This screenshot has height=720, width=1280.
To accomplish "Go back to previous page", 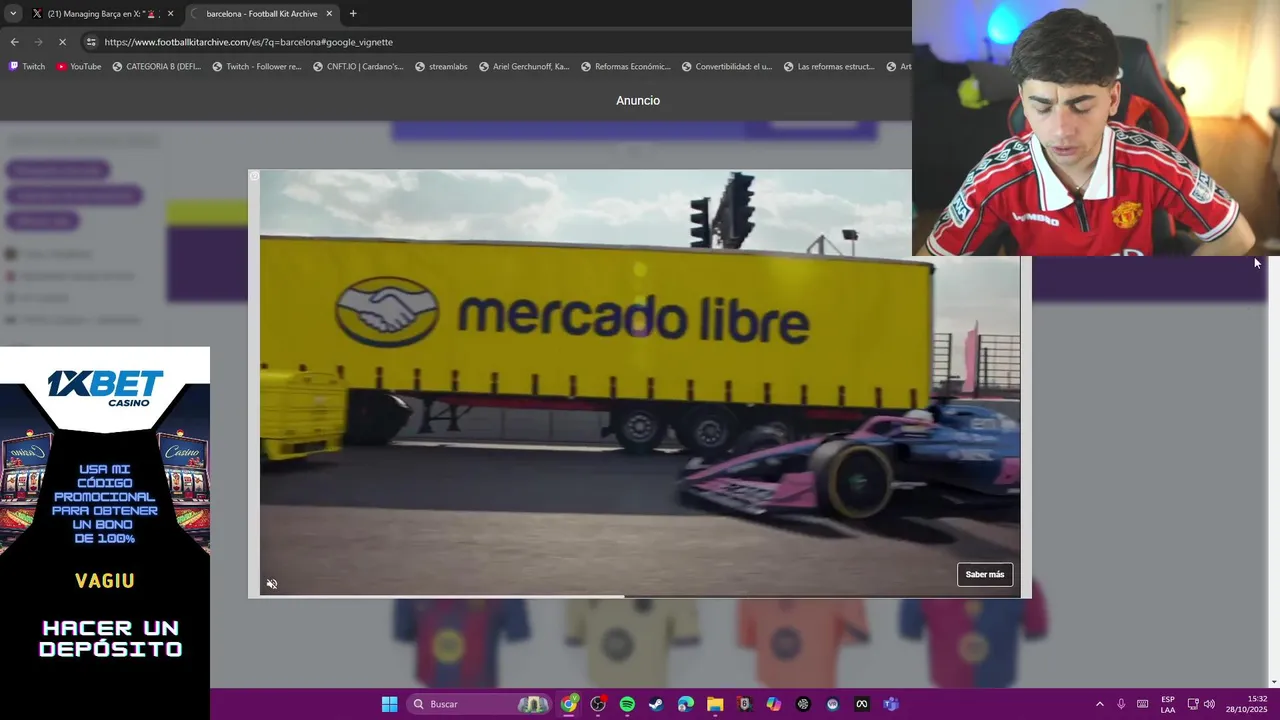I will coord(14,42).
